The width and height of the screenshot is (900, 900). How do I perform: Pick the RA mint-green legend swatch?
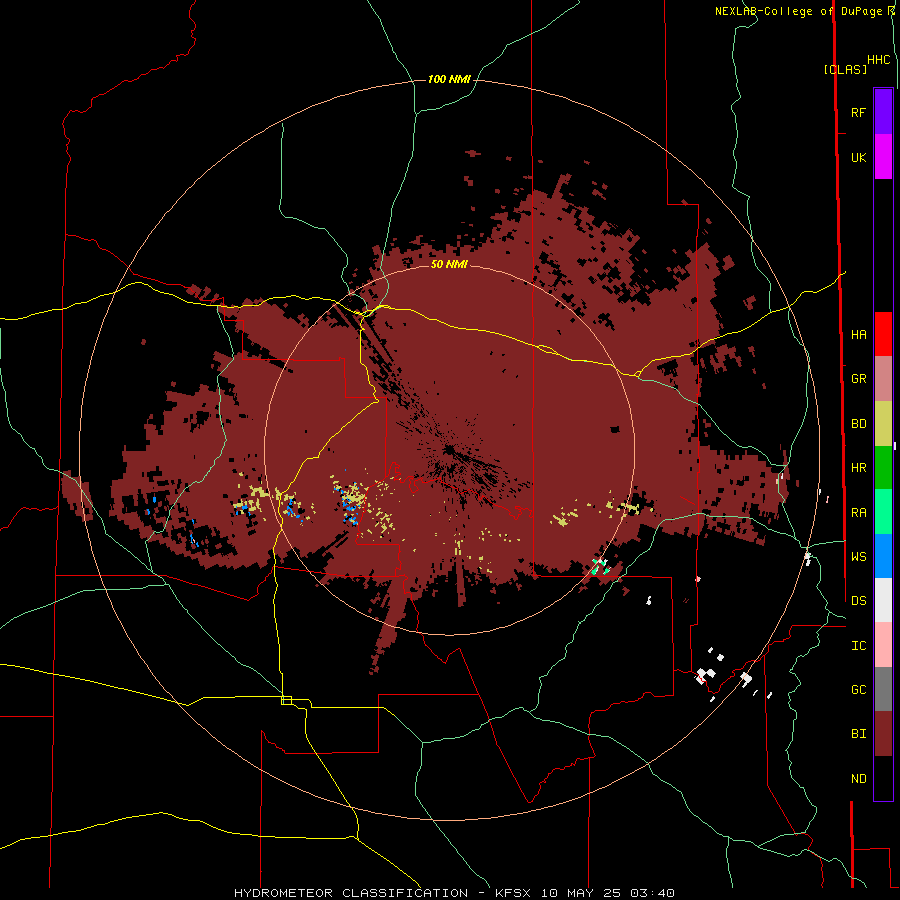tap(883, 512)
